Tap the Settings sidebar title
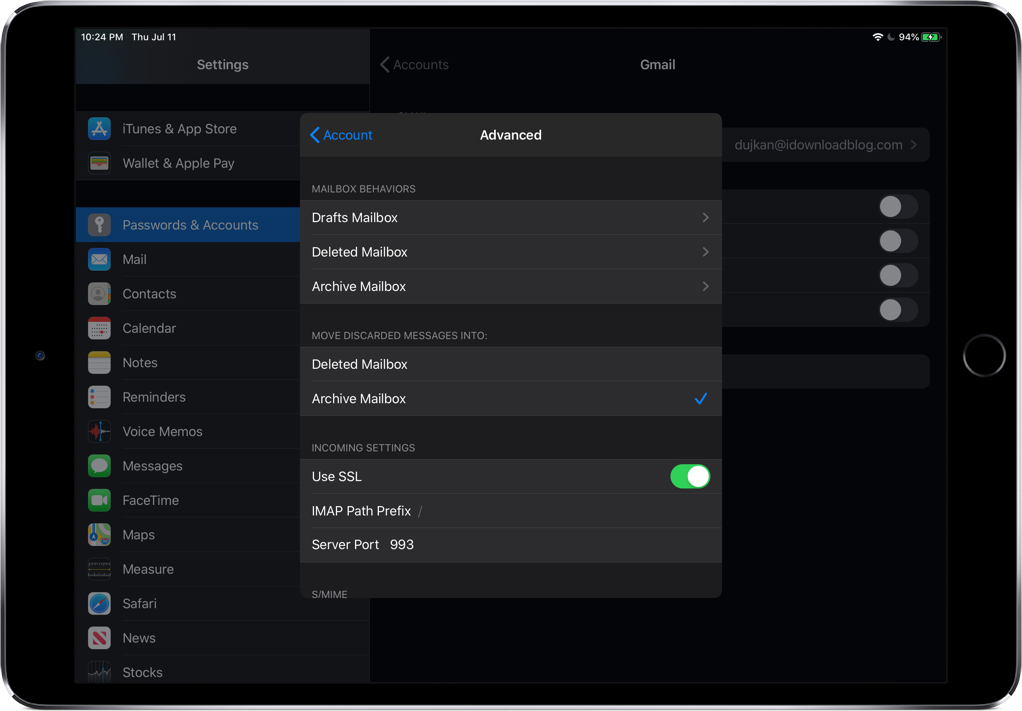 [x=222, y=65]
